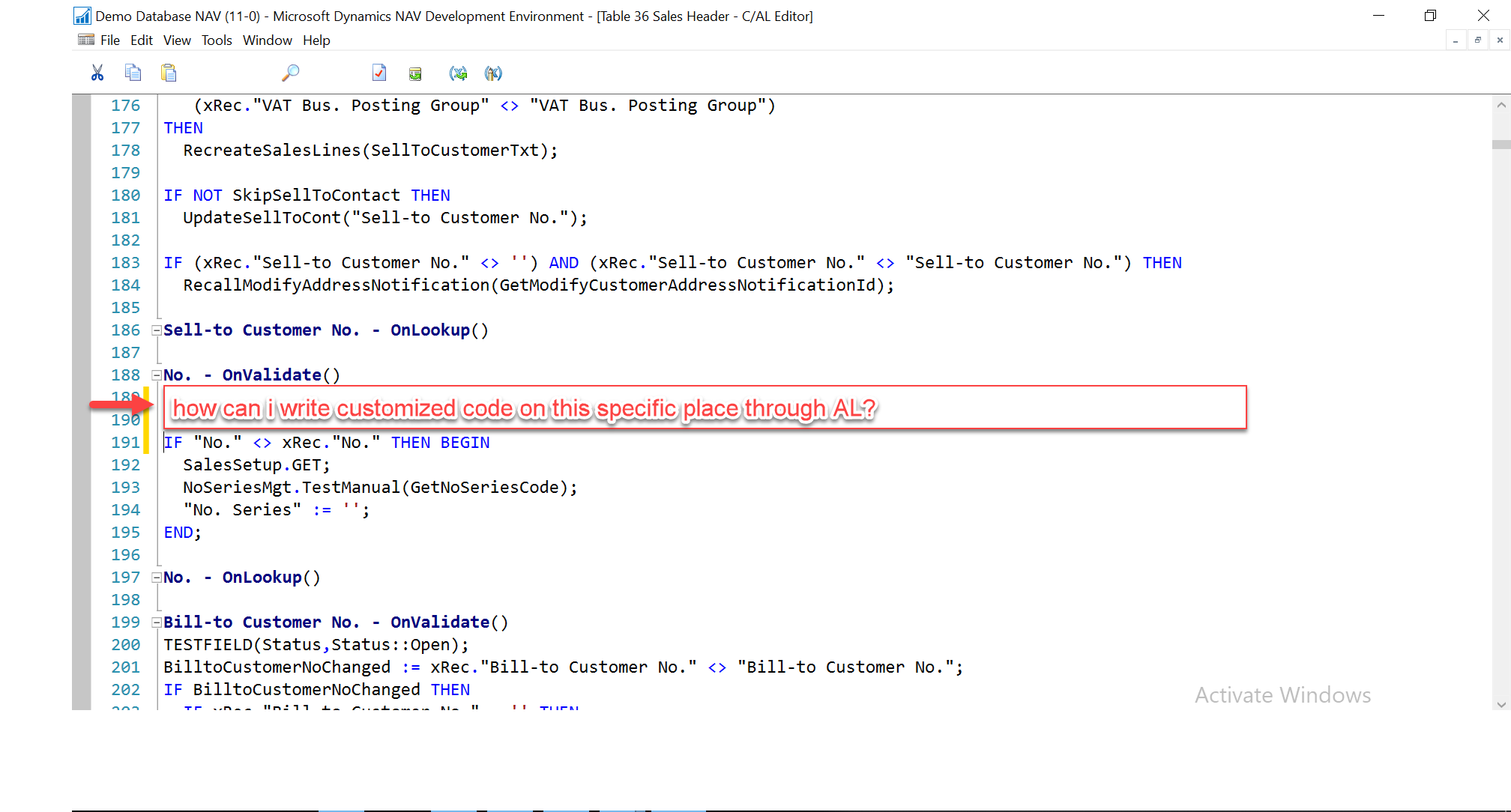Select the Cut tool in the toolbar
The image size is (1511, 812).
pyautogui.click(x=97, y=73)
